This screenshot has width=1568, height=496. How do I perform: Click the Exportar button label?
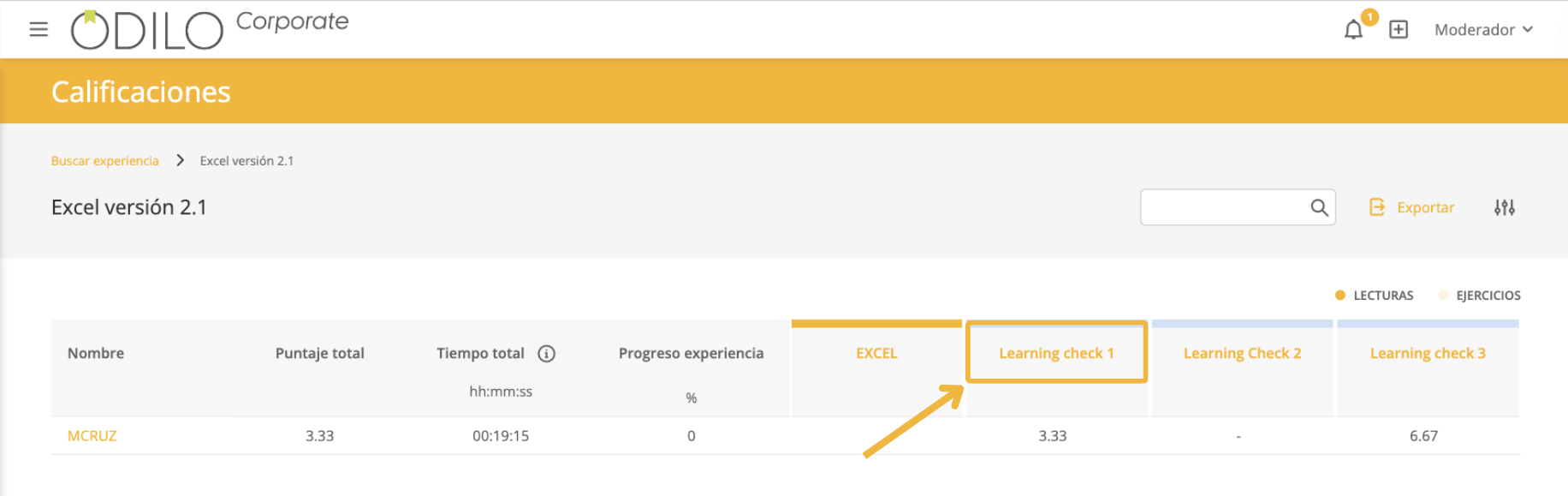[x=1425, y=207]
